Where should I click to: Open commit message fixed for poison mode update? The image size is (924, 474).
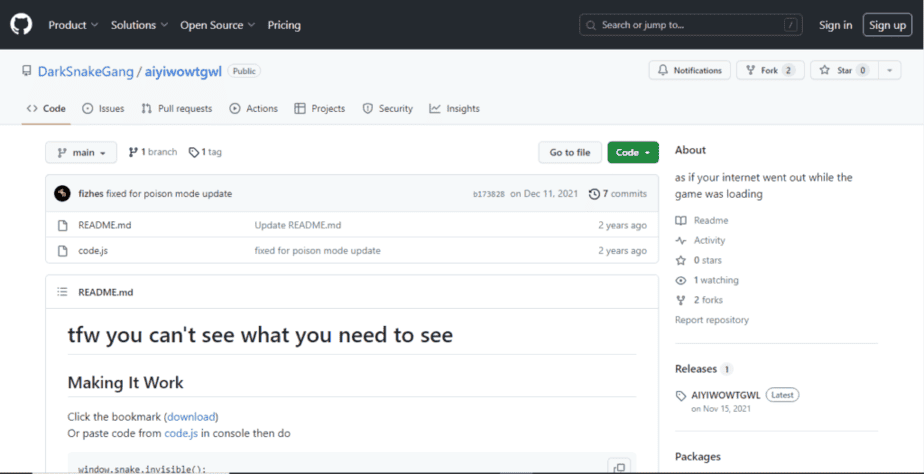tap(169, 193)
